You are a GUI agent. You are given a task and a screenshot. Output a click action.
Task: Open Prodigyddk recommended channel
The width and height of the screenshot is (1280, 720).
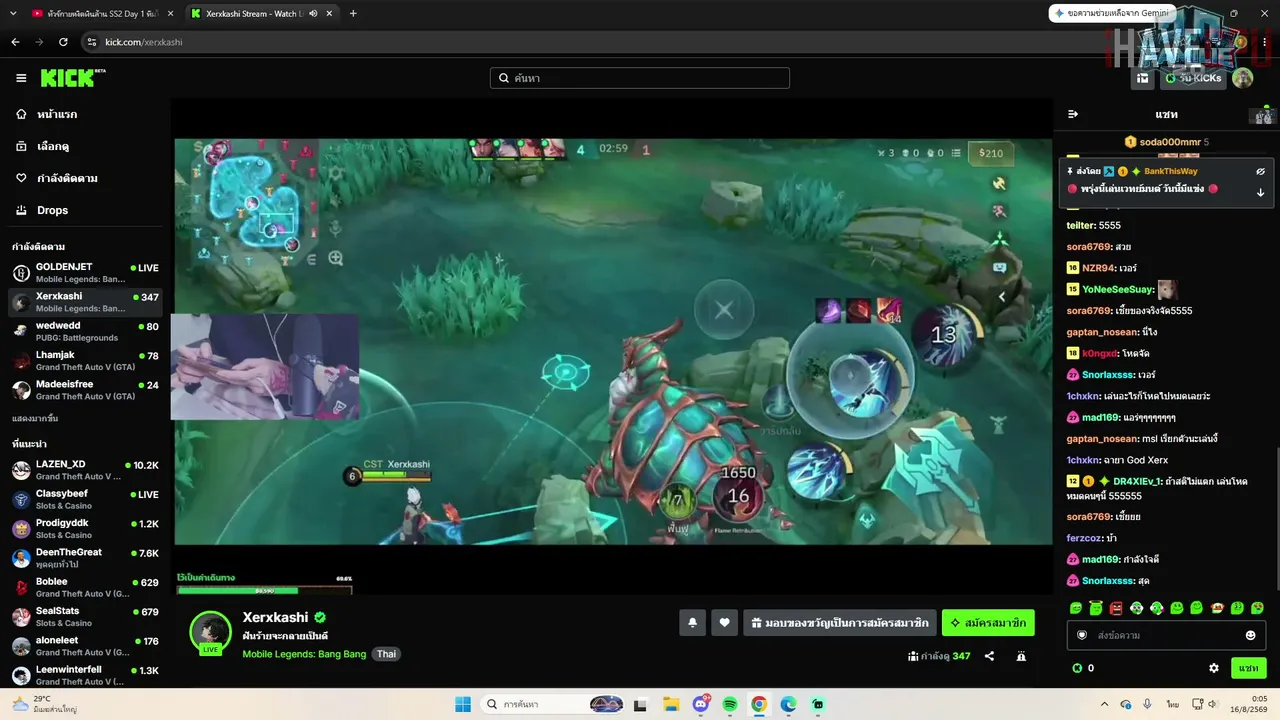pos(85,529)
